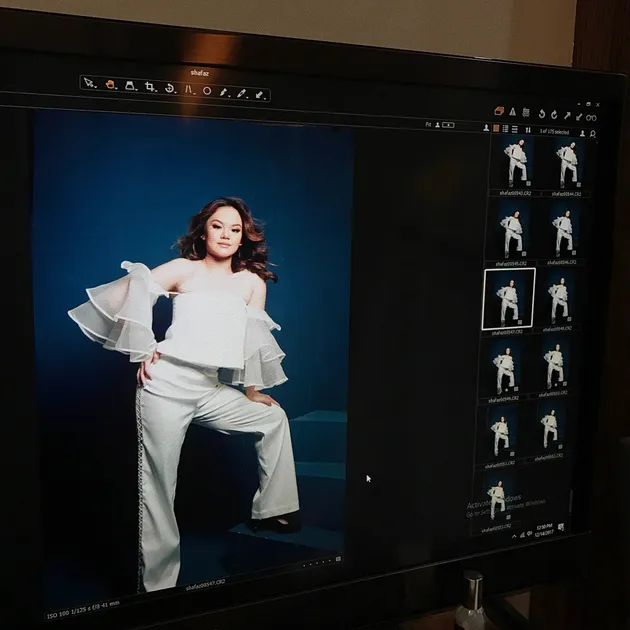The width and height of the screenshot is (630, 630).
Task: Toggle the proofing glasses icon
Action: click(x=591, y=117)
